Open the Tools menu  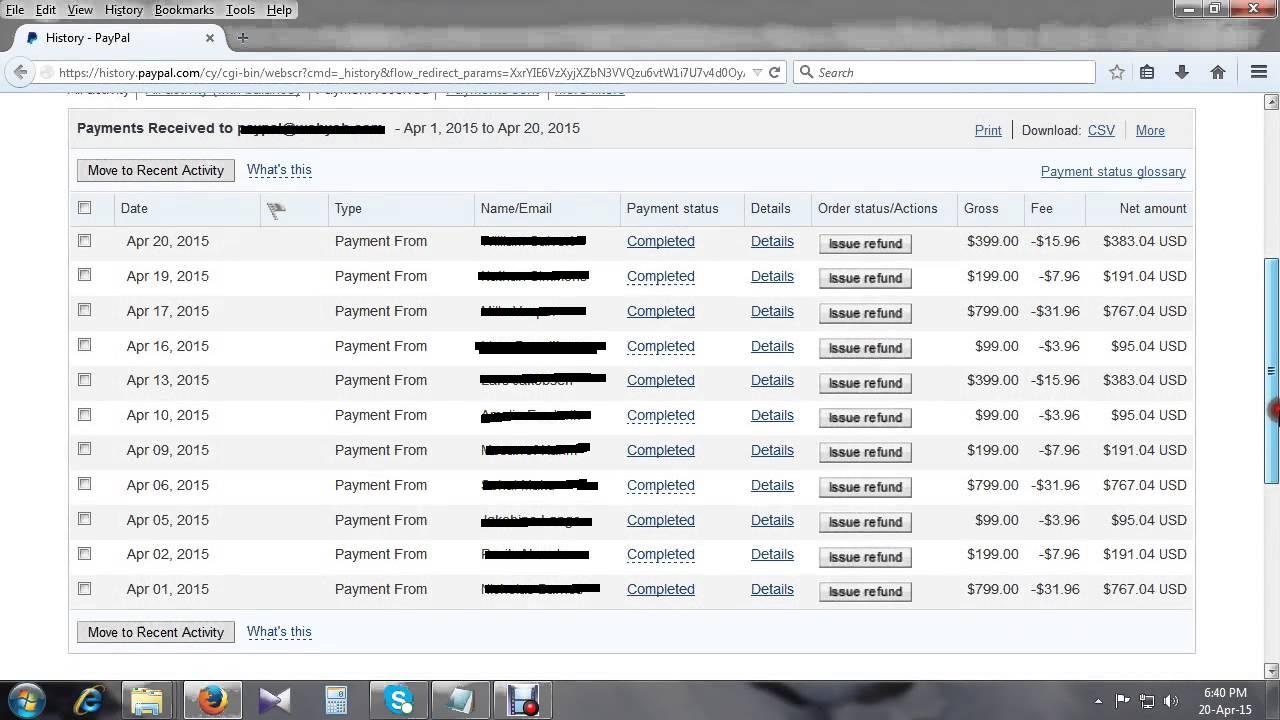click(x=240, y=10)
